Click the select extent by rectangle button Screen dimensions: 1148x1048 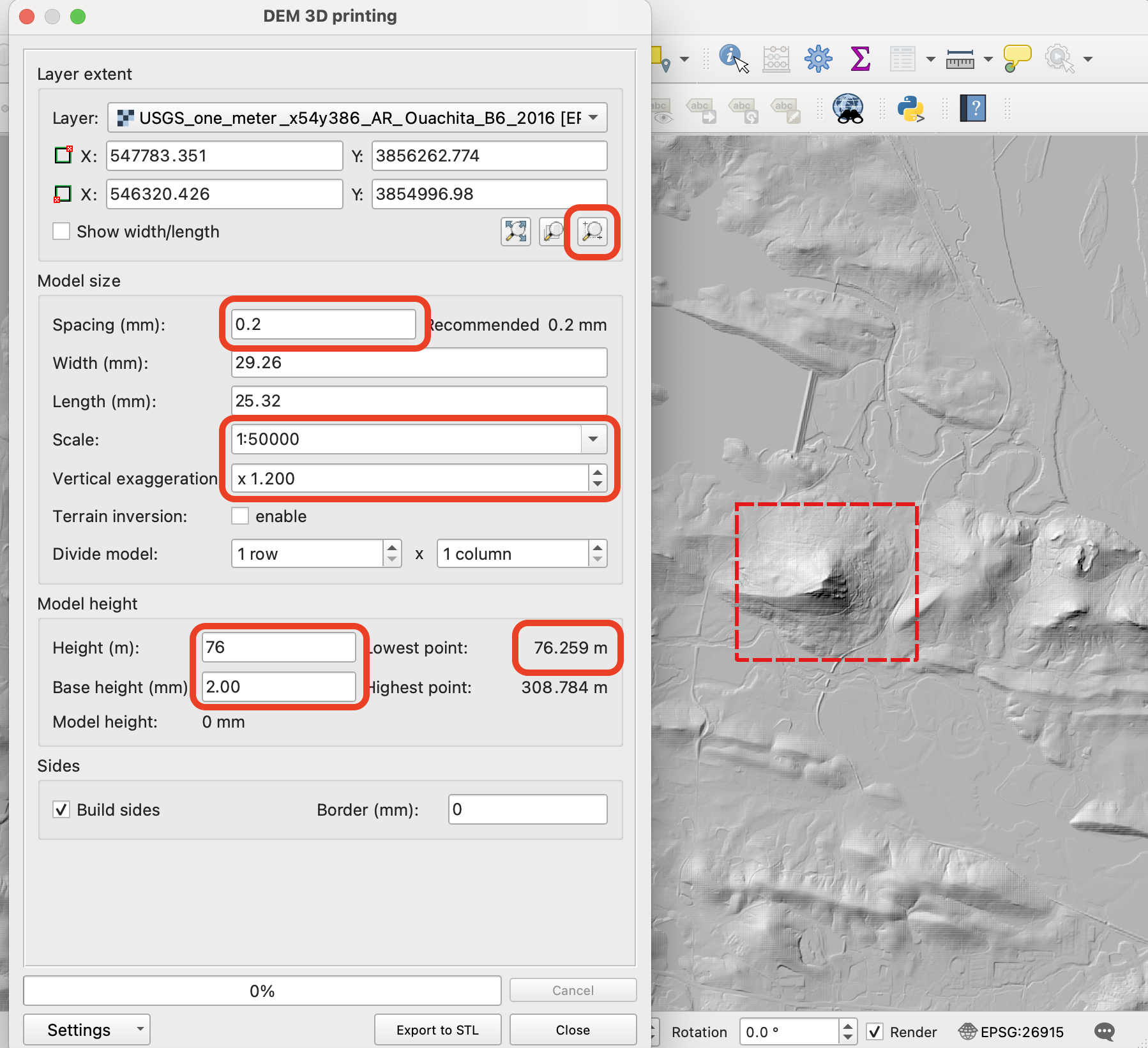593,231
